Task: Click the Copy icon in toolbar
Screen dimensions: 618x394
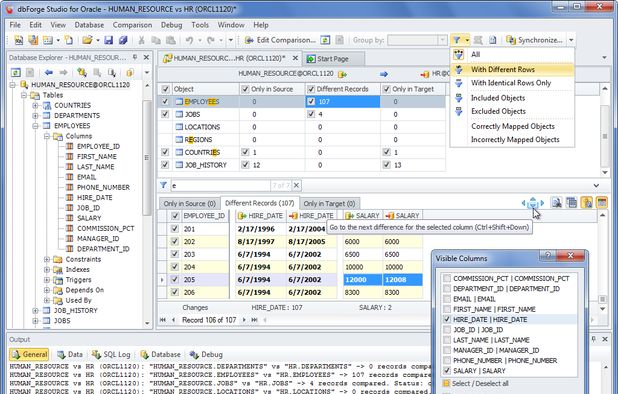Action: coord(156,40)
